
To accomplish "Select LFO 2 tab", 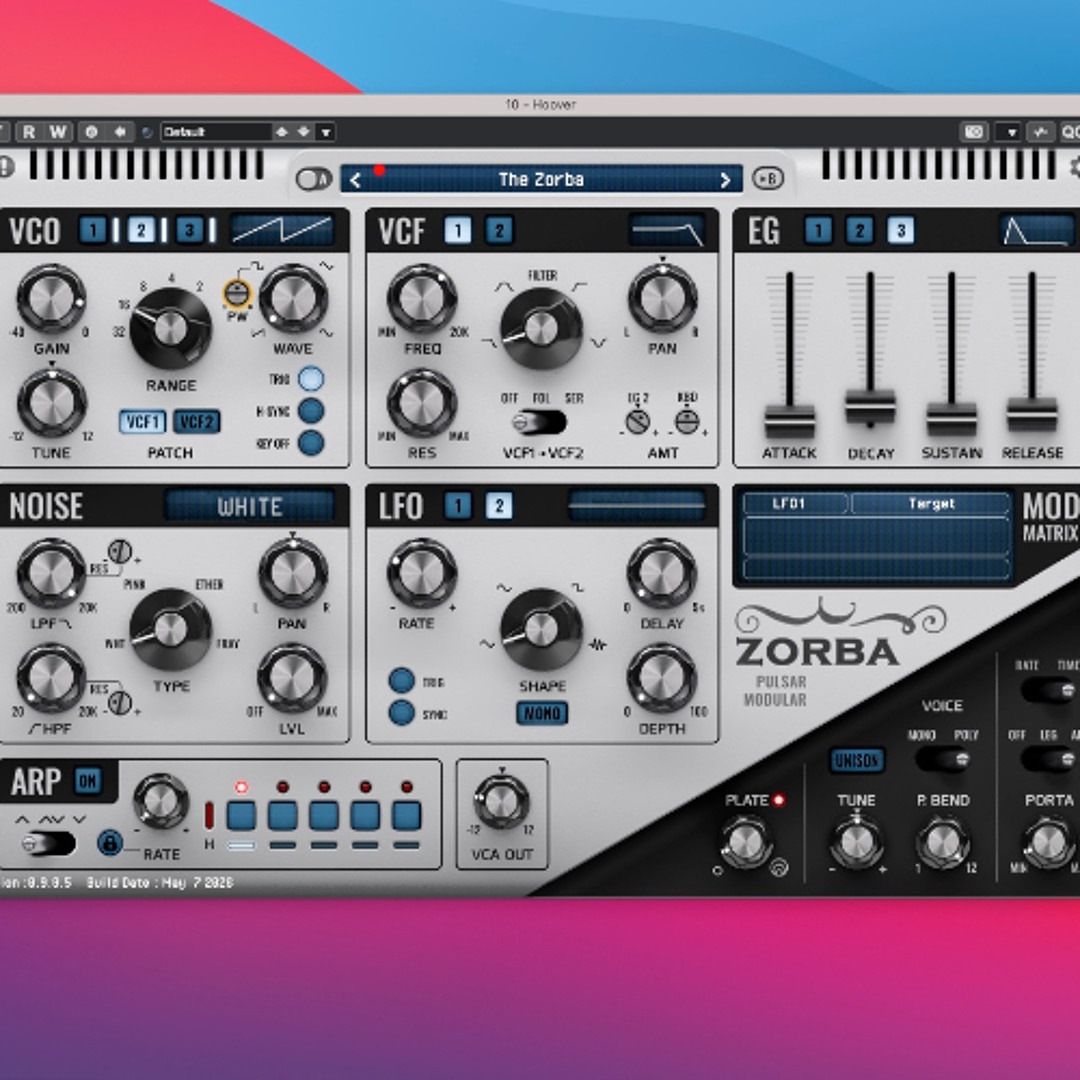I will point(499,506).
